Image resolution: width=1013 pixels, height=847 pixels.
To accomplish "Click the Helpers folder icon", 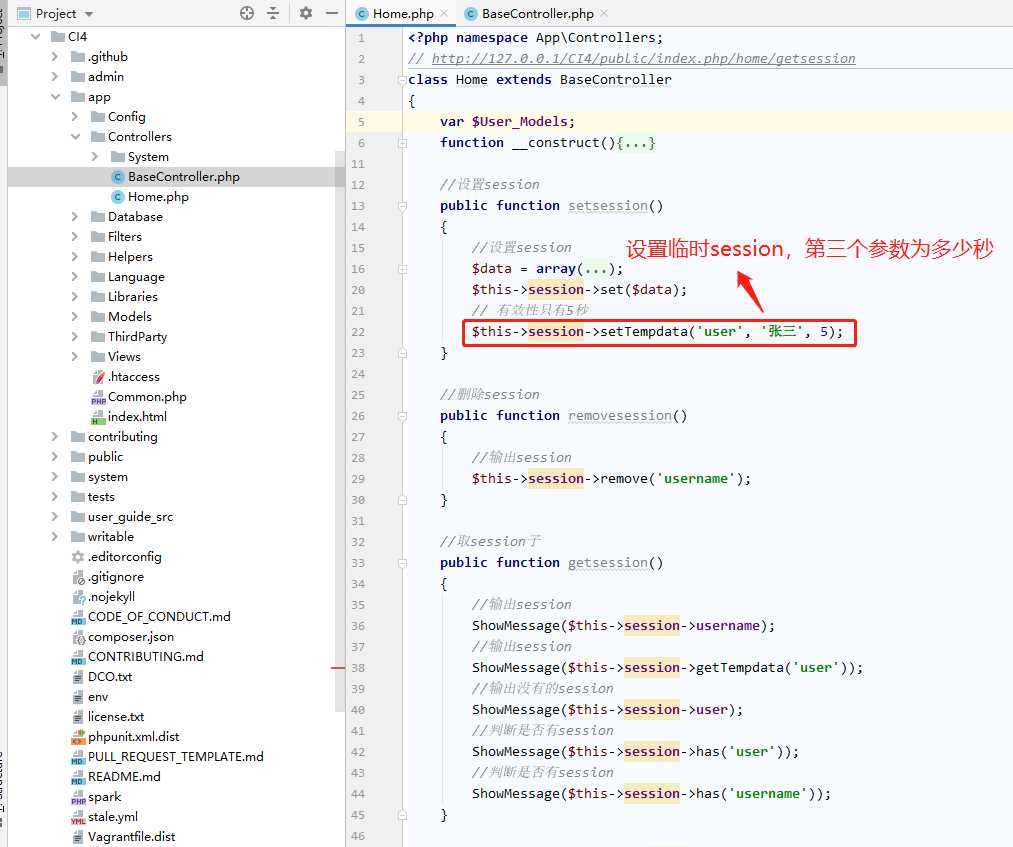I will [x=98, y=257].
